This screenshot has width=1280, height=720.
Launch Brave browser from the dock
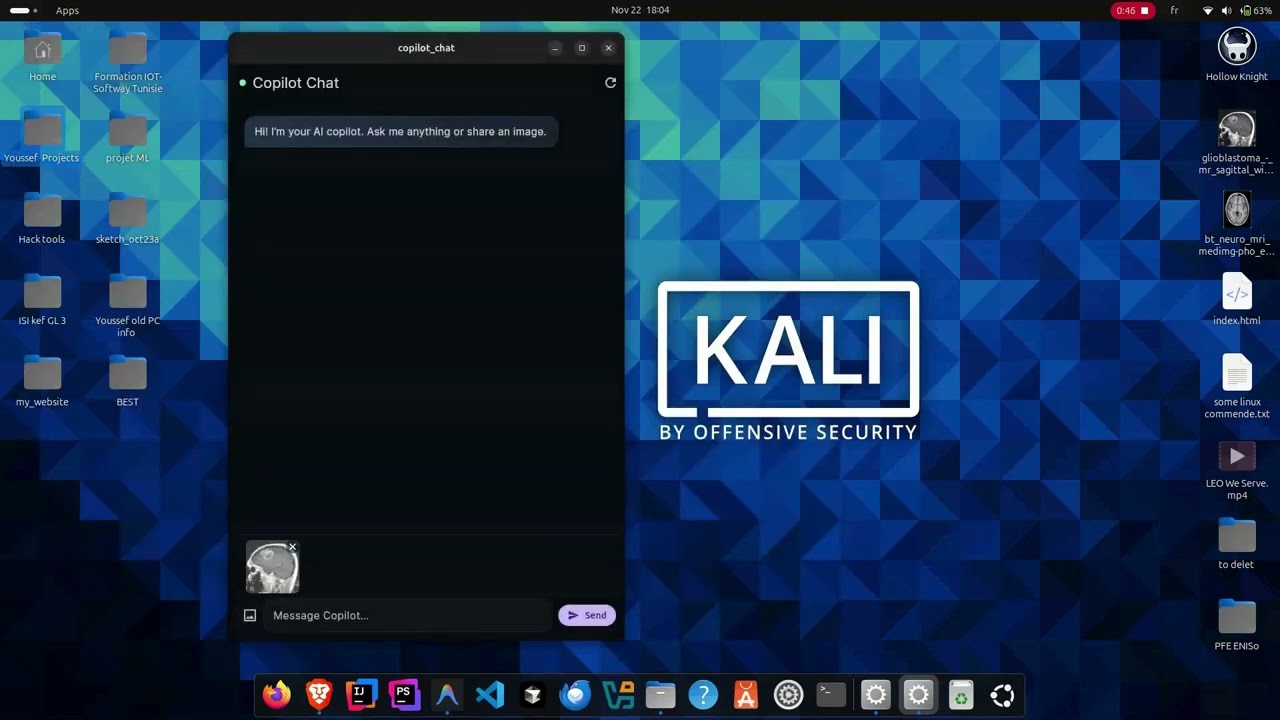(x=319, y=695)
